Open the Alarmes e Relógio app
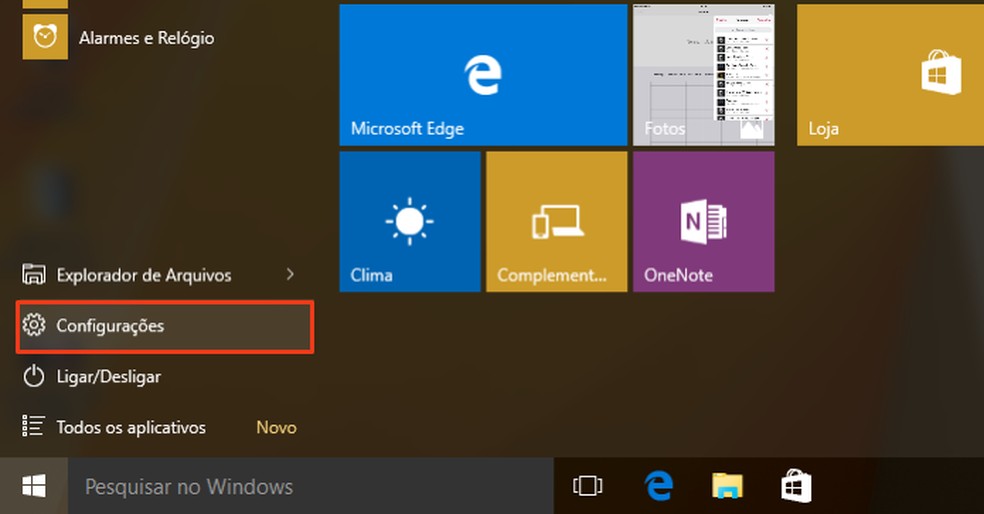 [x=119, y=38]
